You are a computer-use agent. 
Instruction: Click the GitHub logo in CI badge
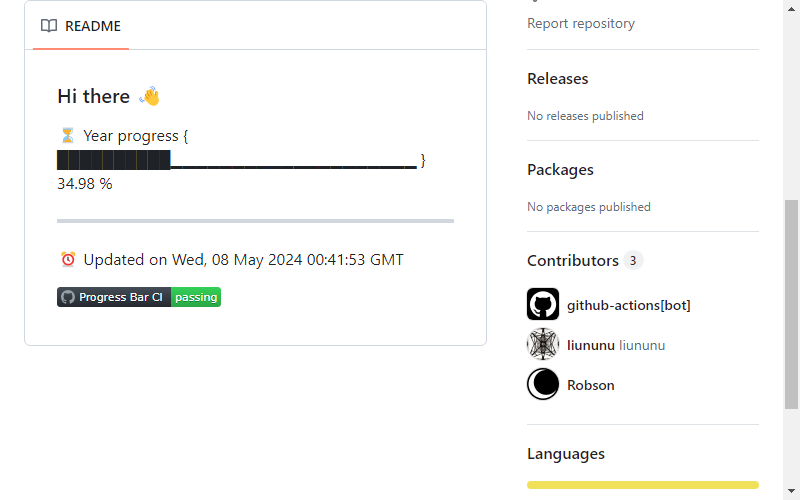tap(68, 297)
